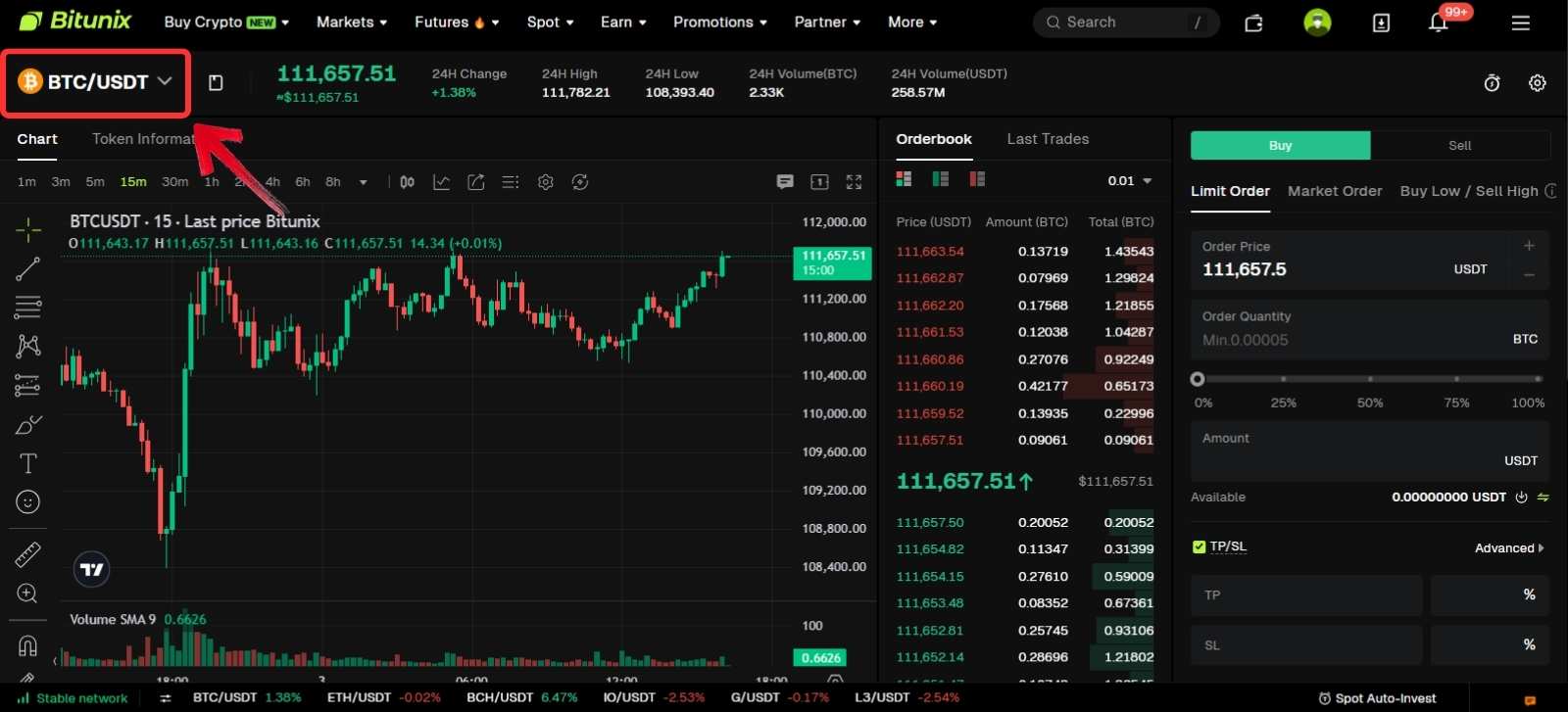Show both bids and asks orderbook view
This screenshot has width=1568, height=712.
click(x=904, y=178)
